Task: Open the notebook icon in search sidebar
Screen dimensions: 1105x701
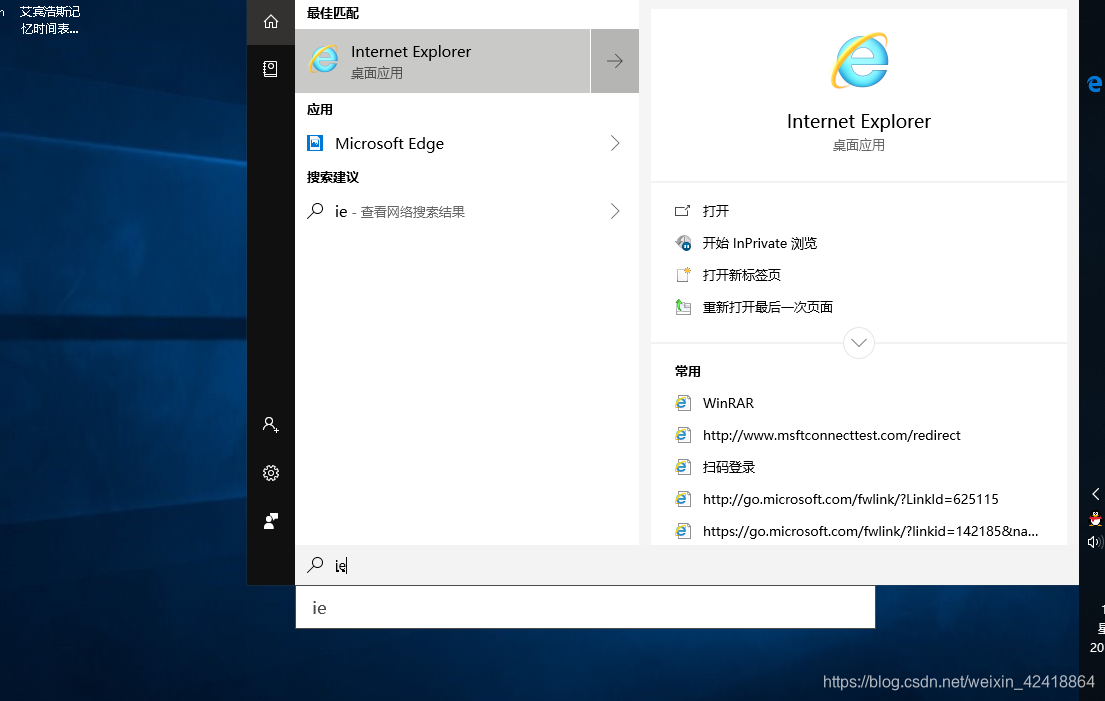Action: pos(271,68)
